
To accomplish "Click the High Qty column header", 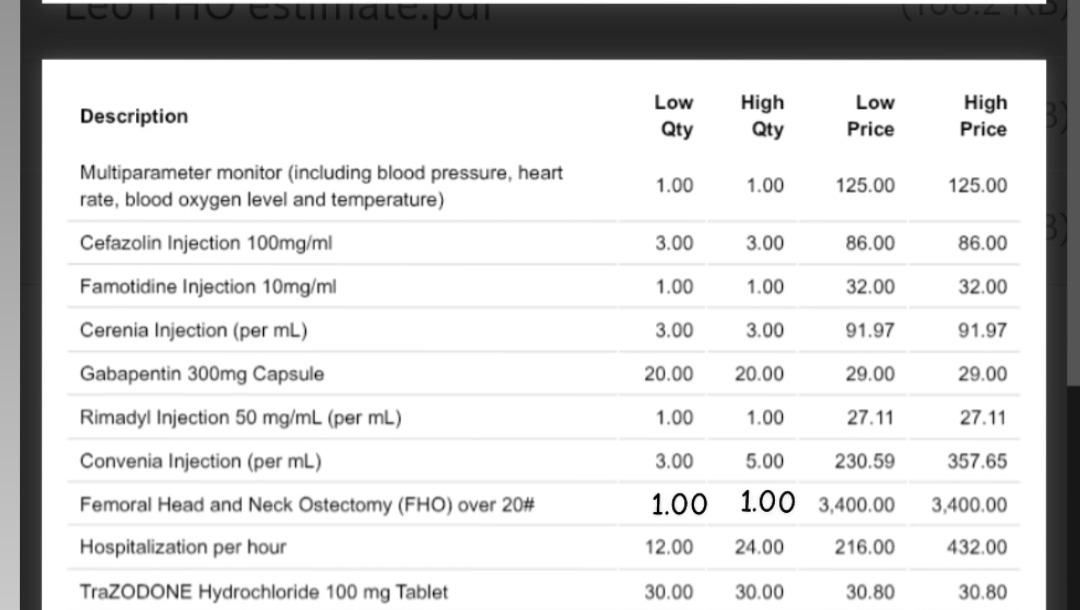I will click(763, 116).
